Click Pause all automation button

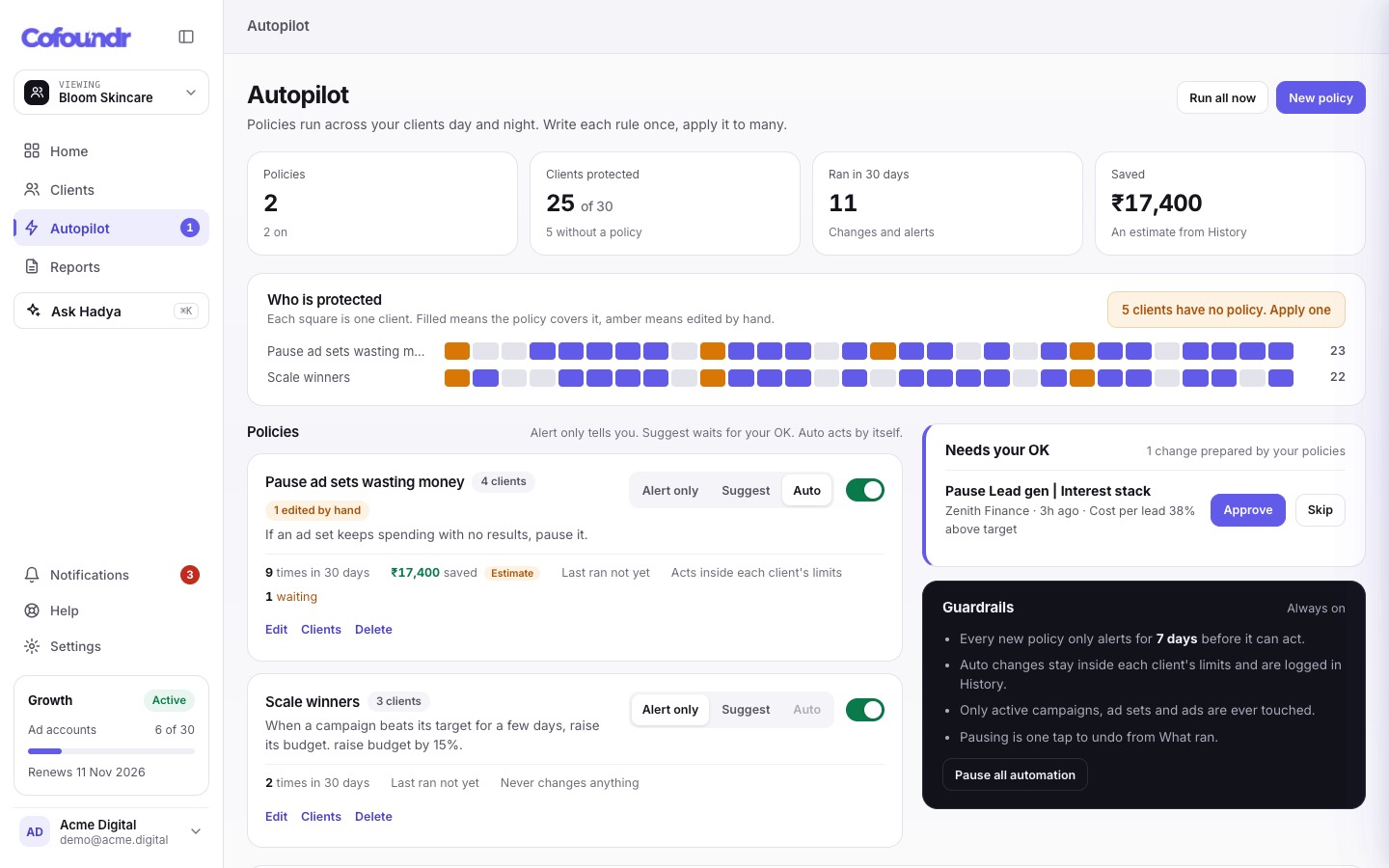(1015, 774)
